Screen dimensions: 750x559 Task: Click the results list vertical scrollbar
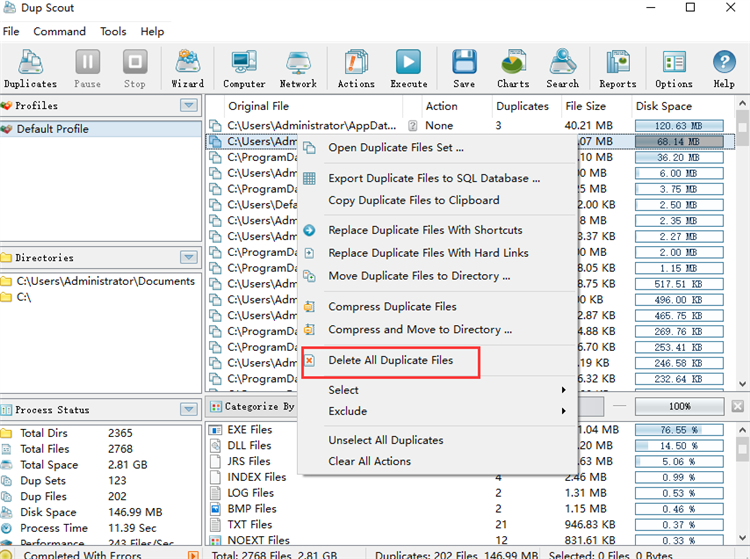[742, 250]
